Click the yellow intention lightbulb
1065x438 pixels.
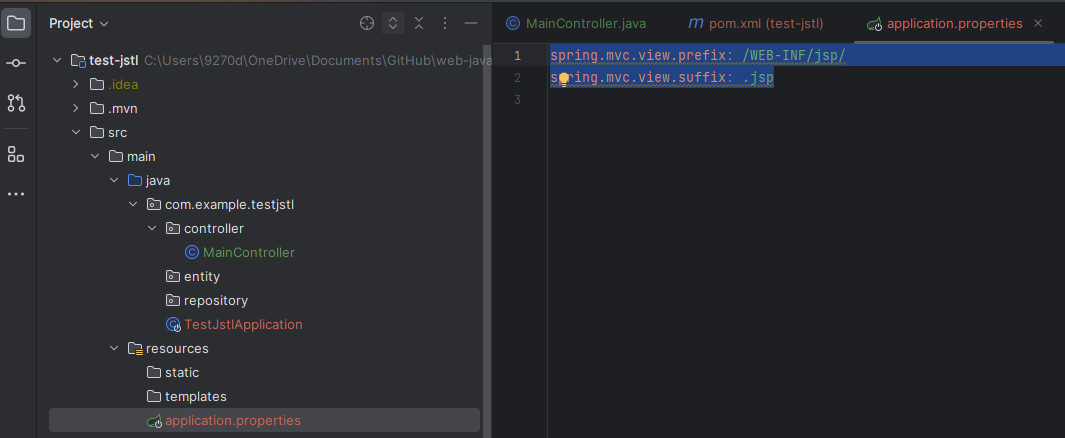[x=563, y=79]
